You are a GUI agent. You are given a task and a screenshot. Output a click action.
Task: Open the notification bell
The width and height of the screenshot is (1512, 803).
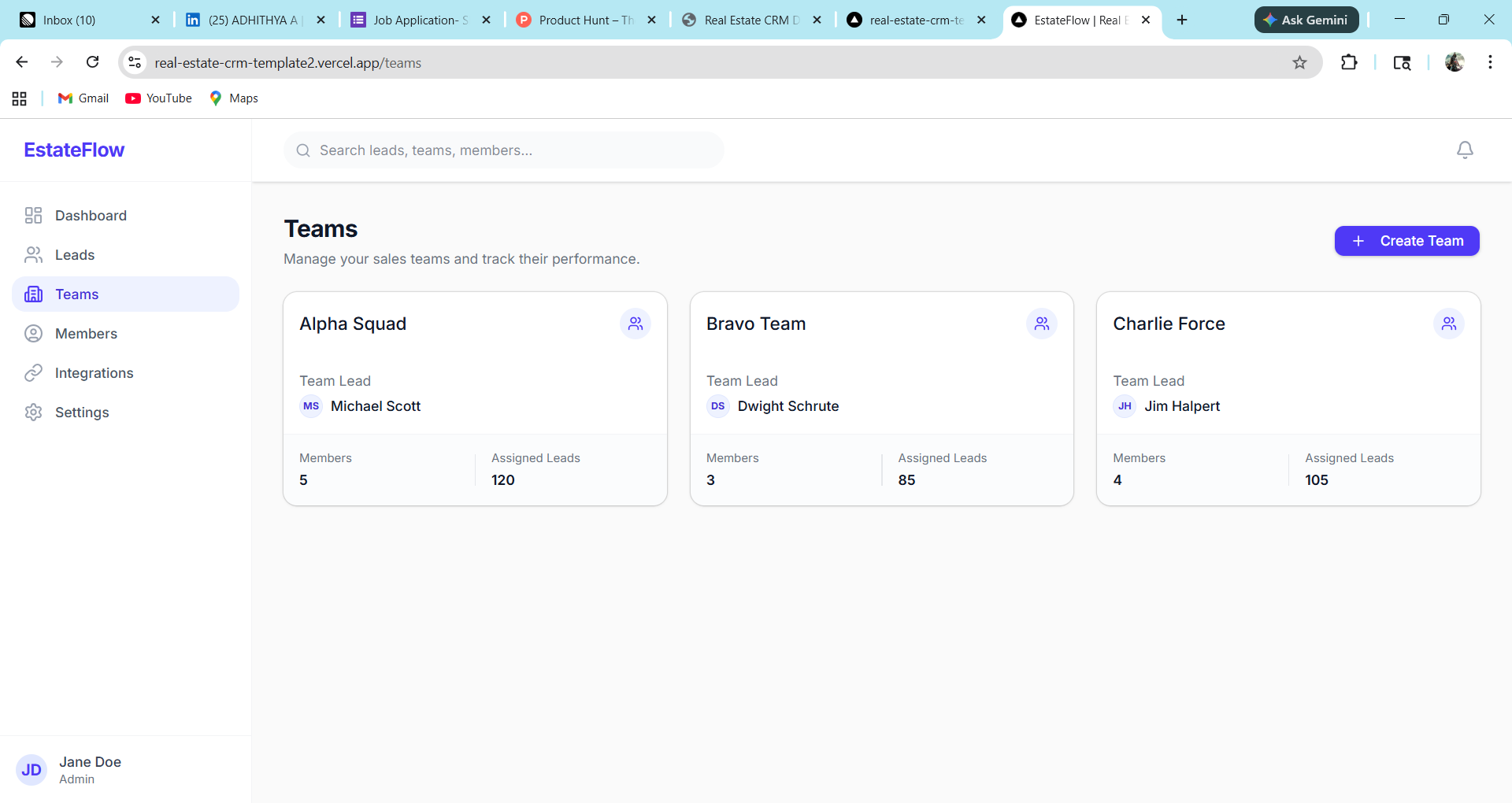pos(1465,150)
